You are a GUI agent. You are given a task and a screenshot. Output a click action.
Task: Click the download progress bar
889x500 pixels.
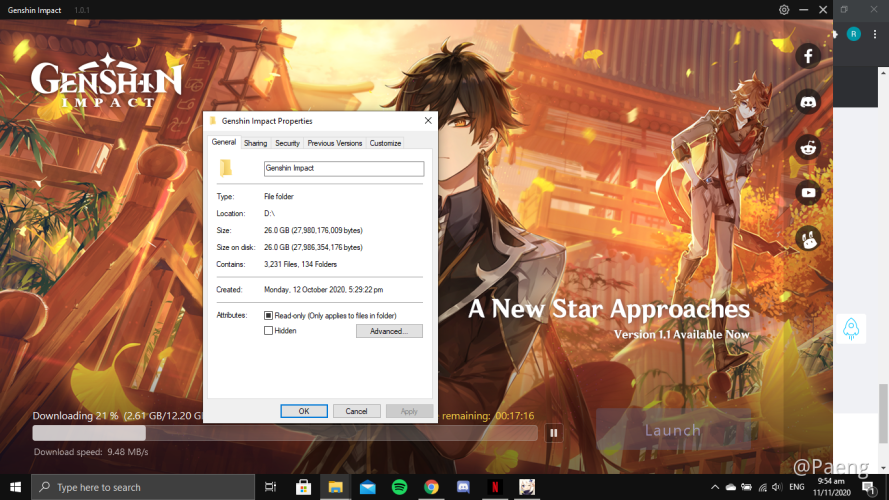(285, 433)
